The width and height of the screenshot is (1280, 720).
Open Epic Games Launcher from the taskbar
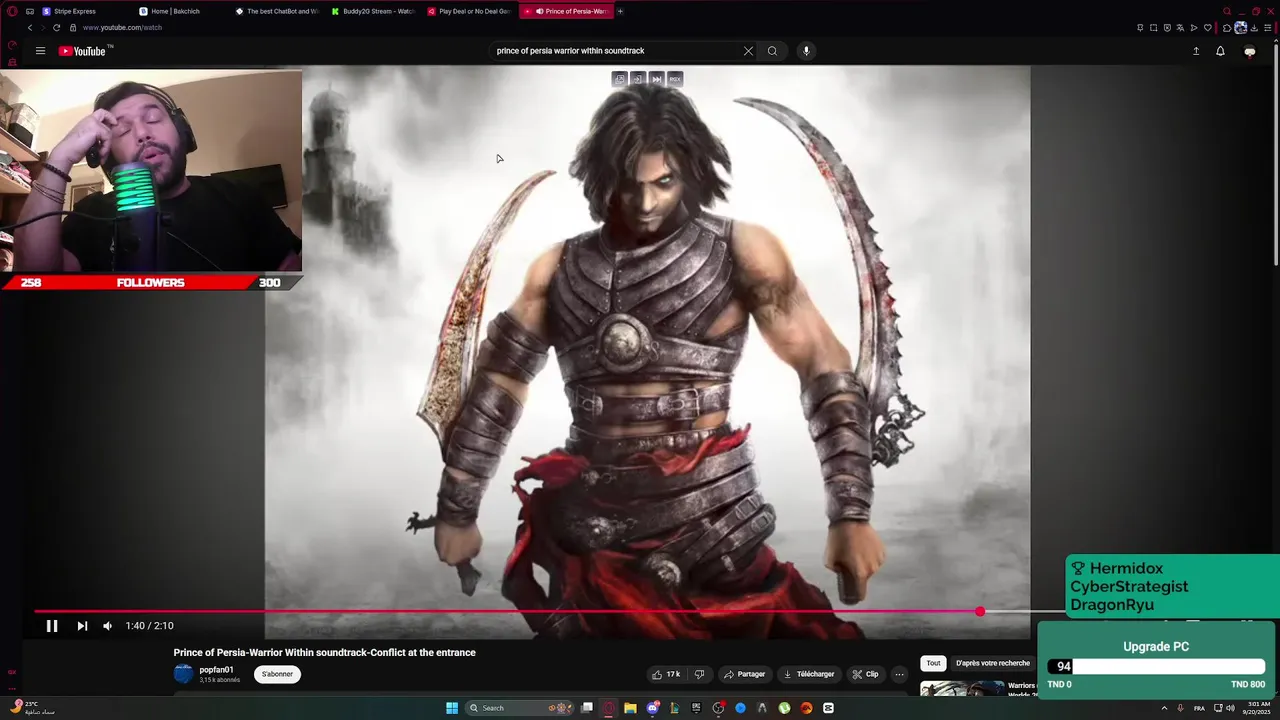[696, 708]
